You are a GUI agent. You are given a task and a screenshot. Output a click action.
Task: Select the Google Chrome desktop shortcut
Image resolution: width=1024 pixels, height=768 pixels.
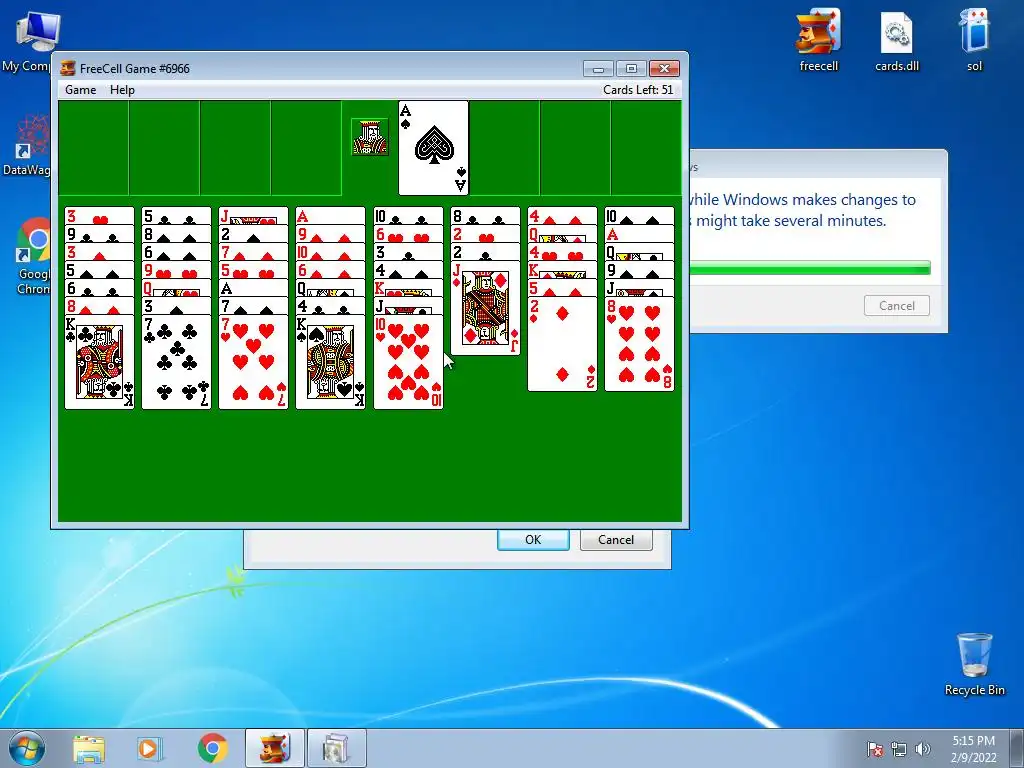(x=34, y=257)
